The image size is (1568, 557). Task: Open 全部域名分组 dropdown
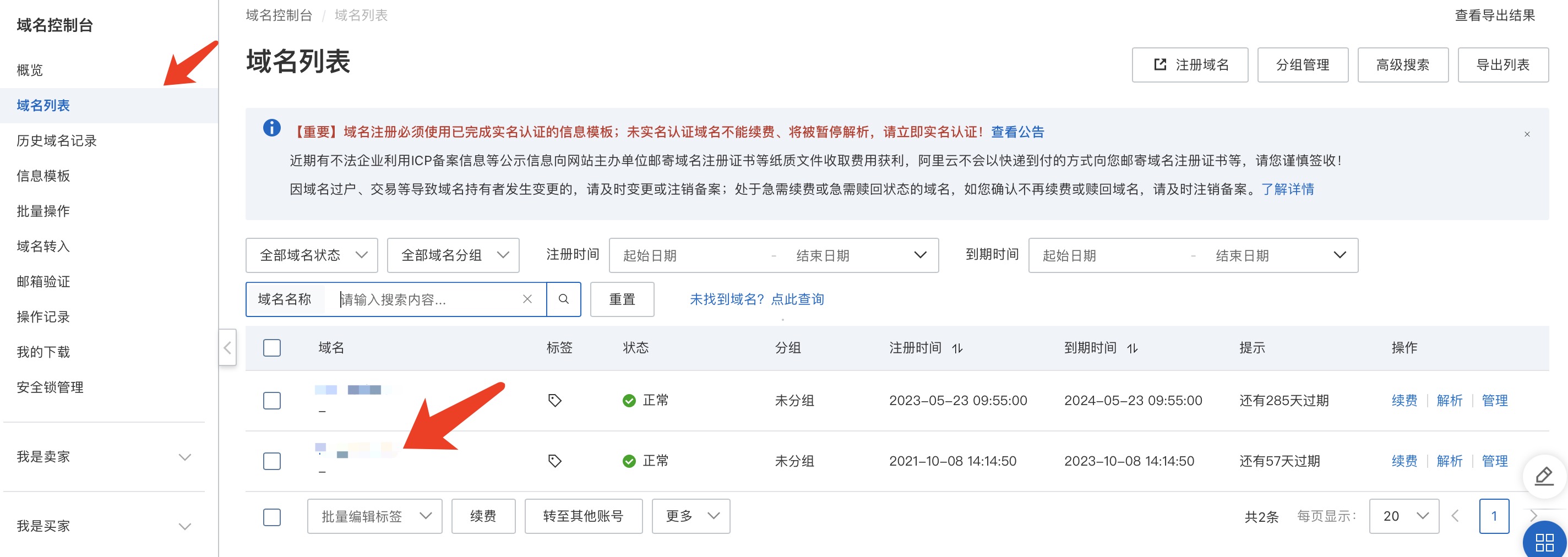click(x=453, y=255)
